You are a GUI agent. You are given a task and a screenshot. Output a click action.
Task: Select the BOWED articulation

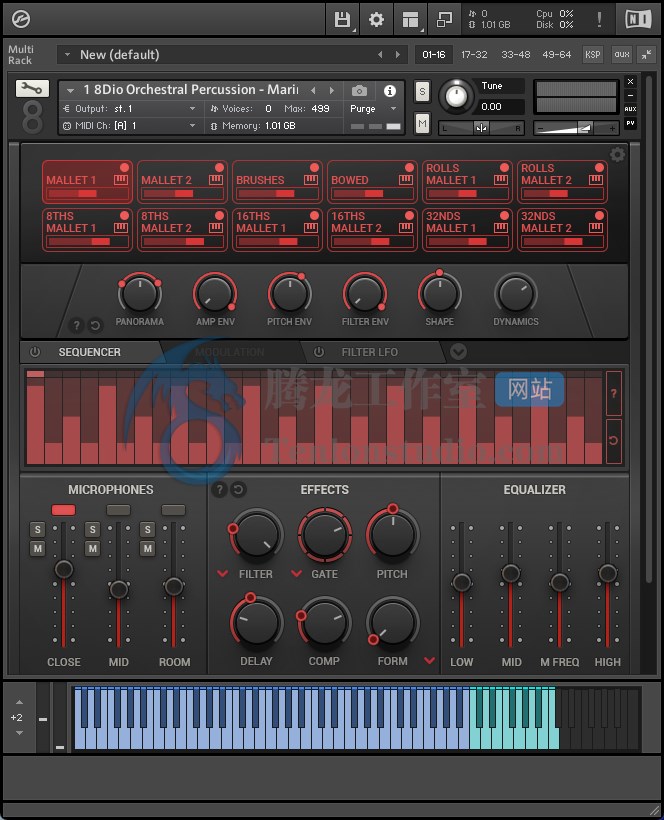372,181
